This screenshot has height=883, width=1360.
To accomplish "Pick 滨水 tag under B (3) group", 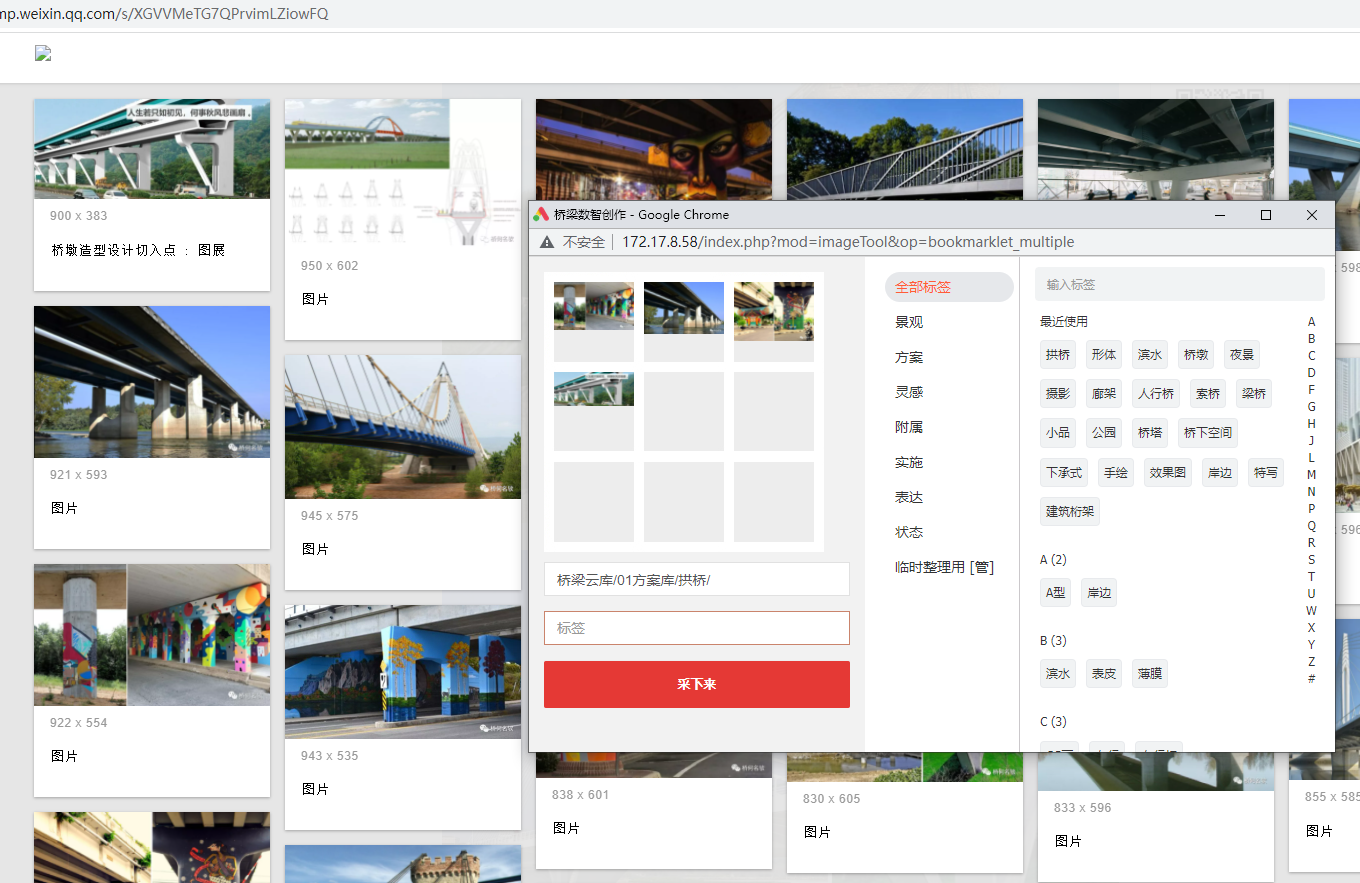I will [1058, 673].
